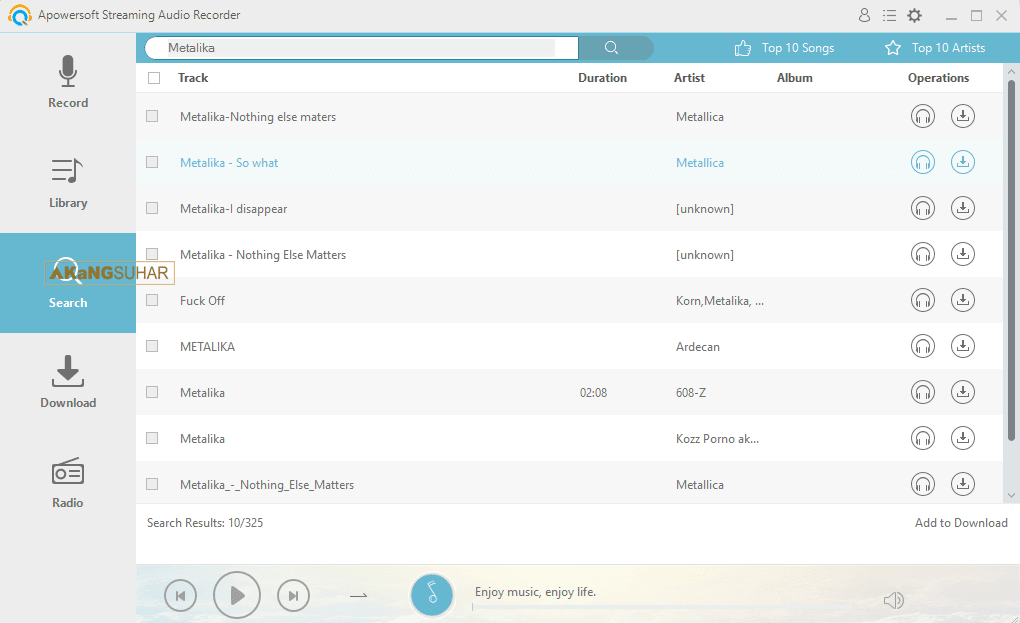Listen to Metalika by Kozz Porno

click(x=922, y=438)
